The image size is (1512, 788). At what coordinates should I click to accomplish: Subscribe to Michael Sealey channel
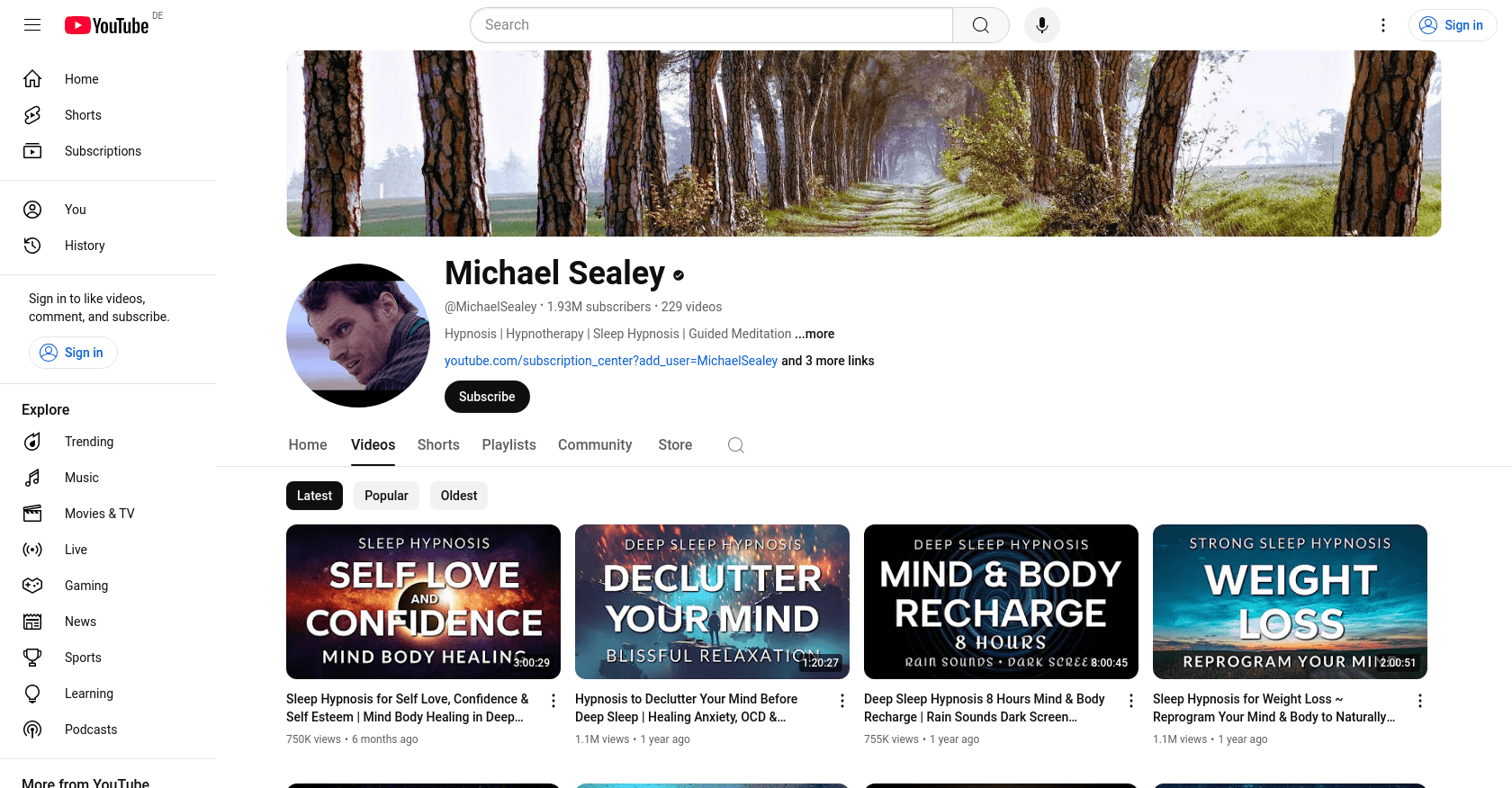(487, 397)
